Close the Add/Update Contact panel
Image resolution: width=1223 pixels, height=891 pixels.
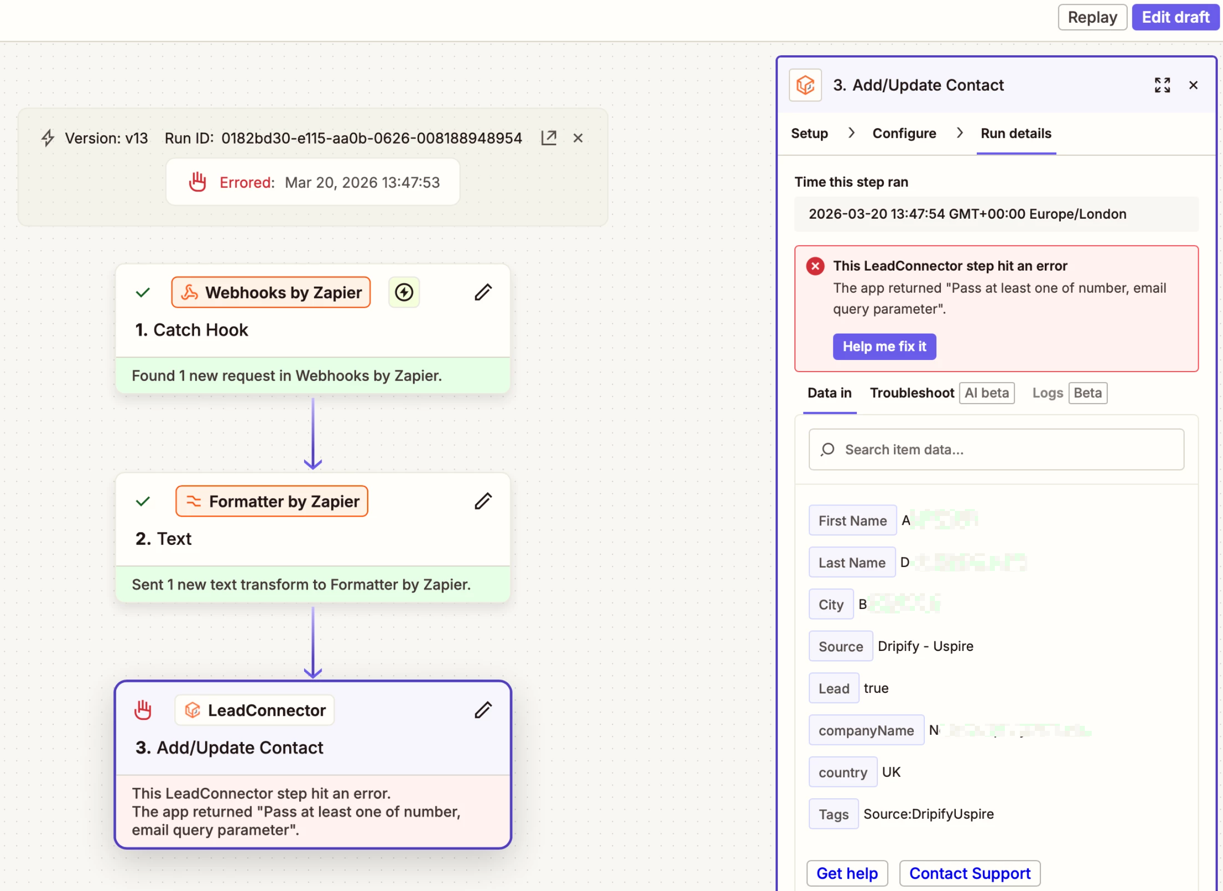pyautogui.click(x=1193, y=85)
